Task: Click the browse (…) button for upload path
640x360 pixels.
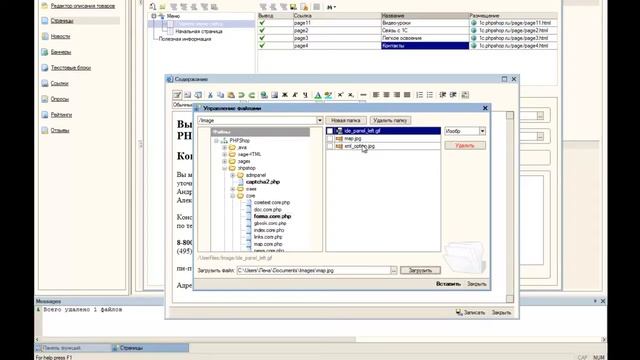Action: (x=393, y=270)
